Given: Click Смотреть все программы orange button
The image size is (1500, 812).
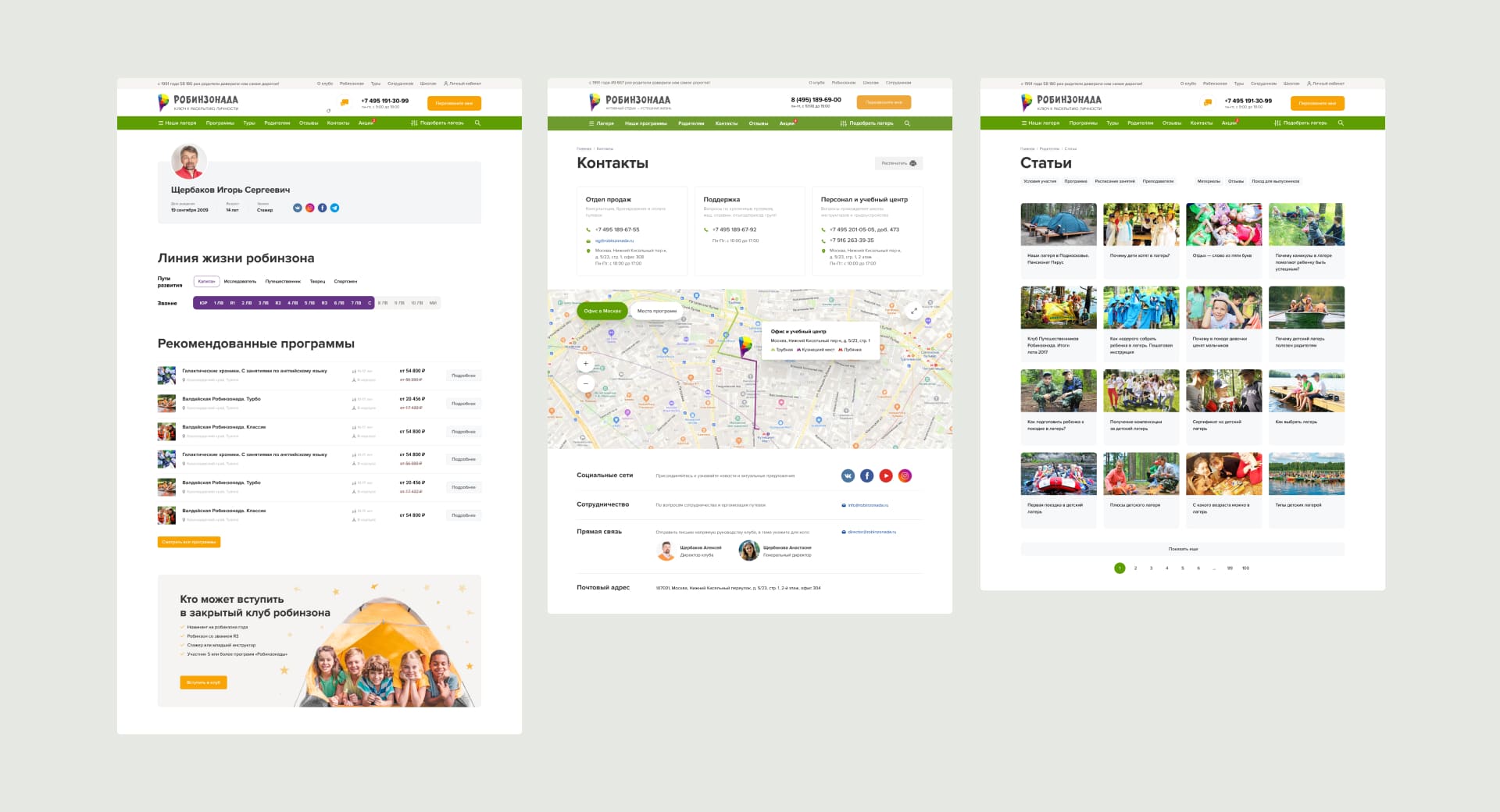Looking at the screenshot, I should coord(189,542).
